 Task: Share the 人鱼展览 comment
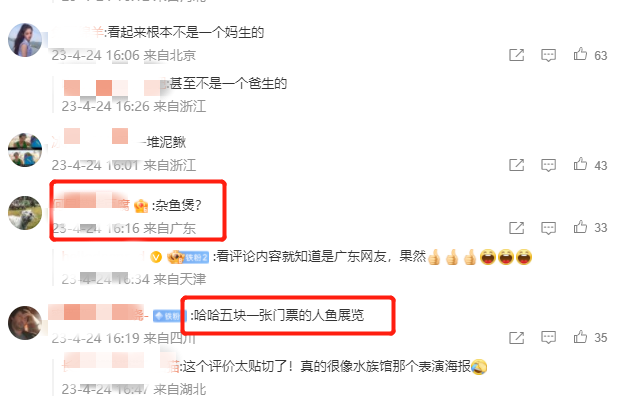point(516,338)
